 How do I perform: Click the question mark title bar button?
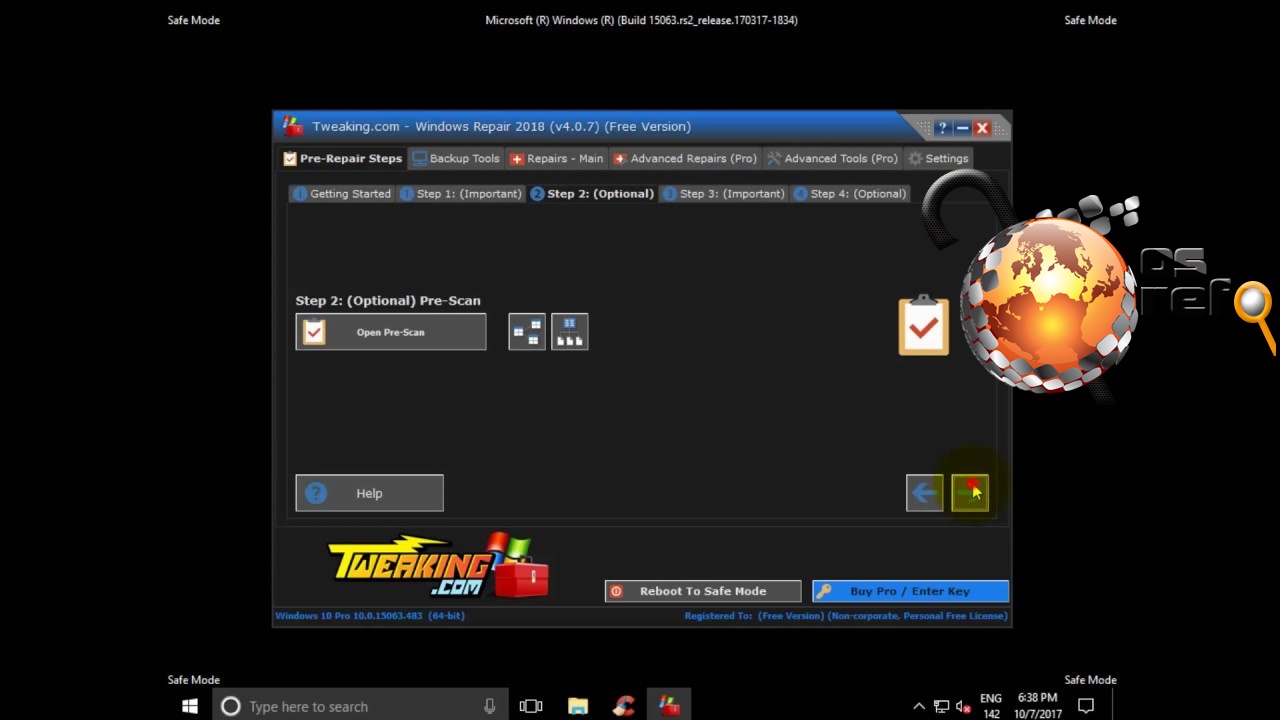941,128
